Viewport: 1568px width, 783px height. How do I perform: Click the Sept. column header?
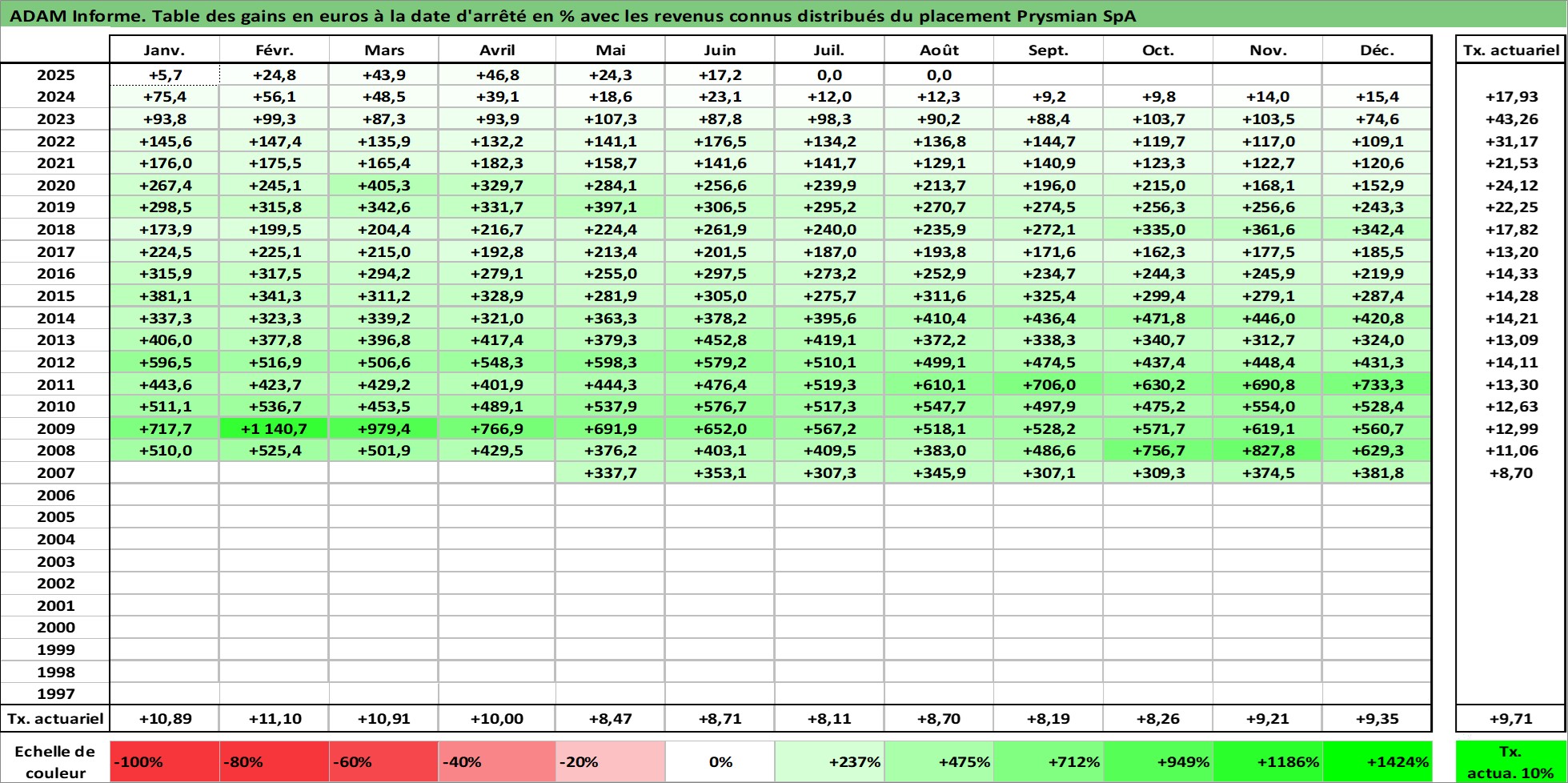tap(1049, 50)
